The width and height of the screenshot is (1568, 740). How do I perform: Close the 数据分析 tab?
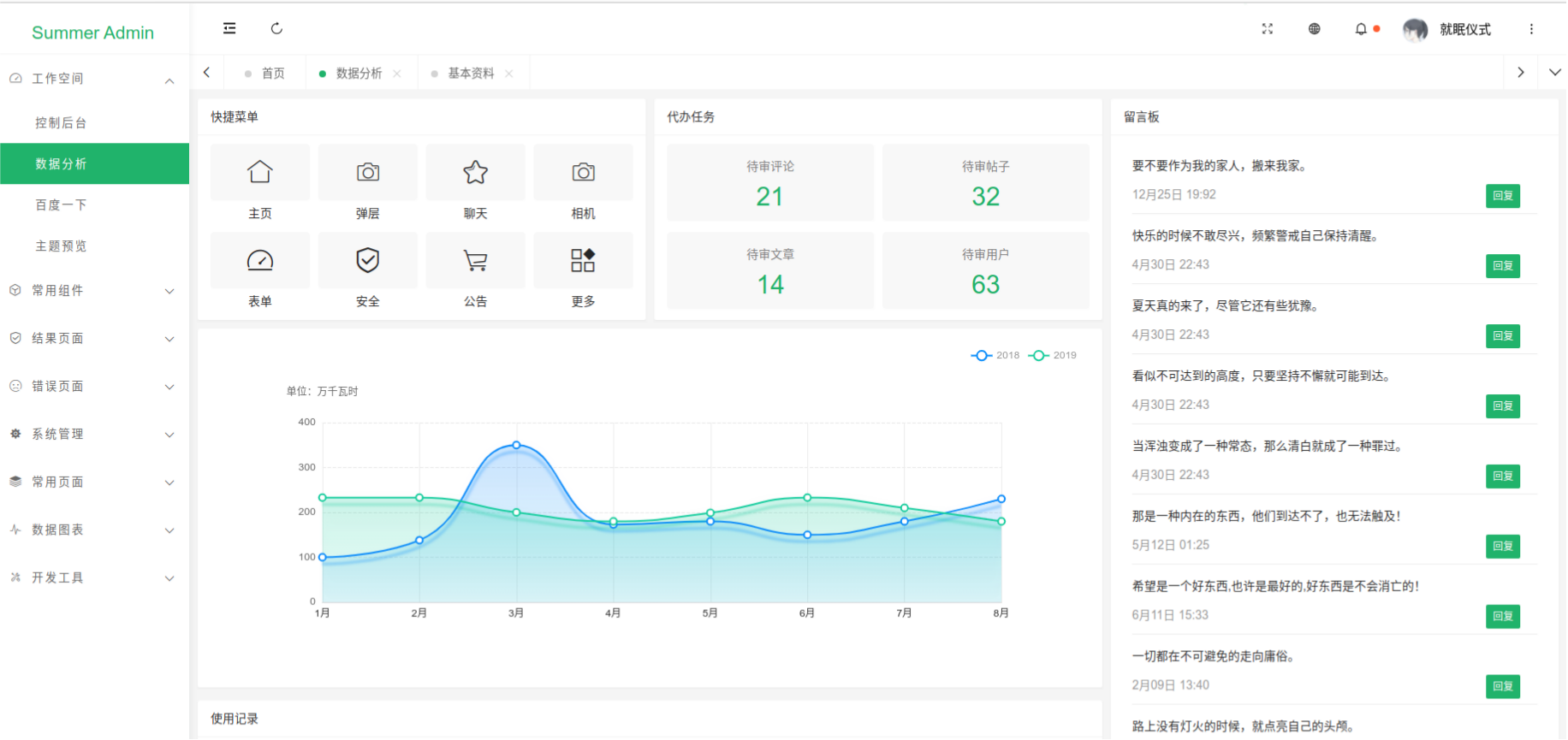(x=397, y=74)
